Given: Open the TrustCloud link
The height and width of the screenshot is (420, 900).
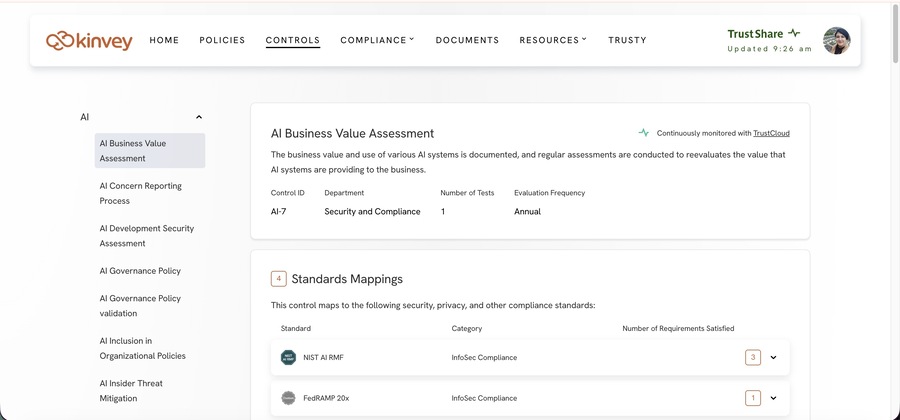Looking at the screenshot, I should (x=771, y=133).
